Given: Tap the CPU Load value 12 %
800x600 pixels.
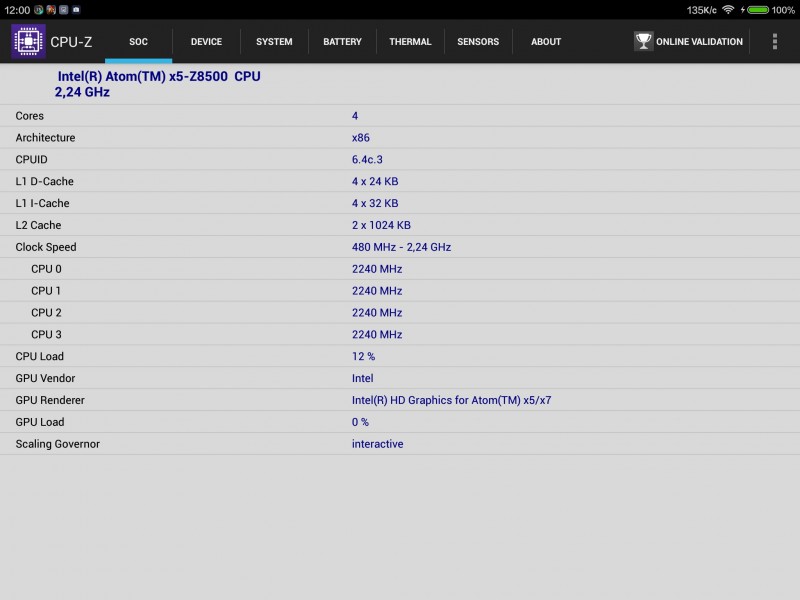Looking at the screenshot, I should point(363,357).
